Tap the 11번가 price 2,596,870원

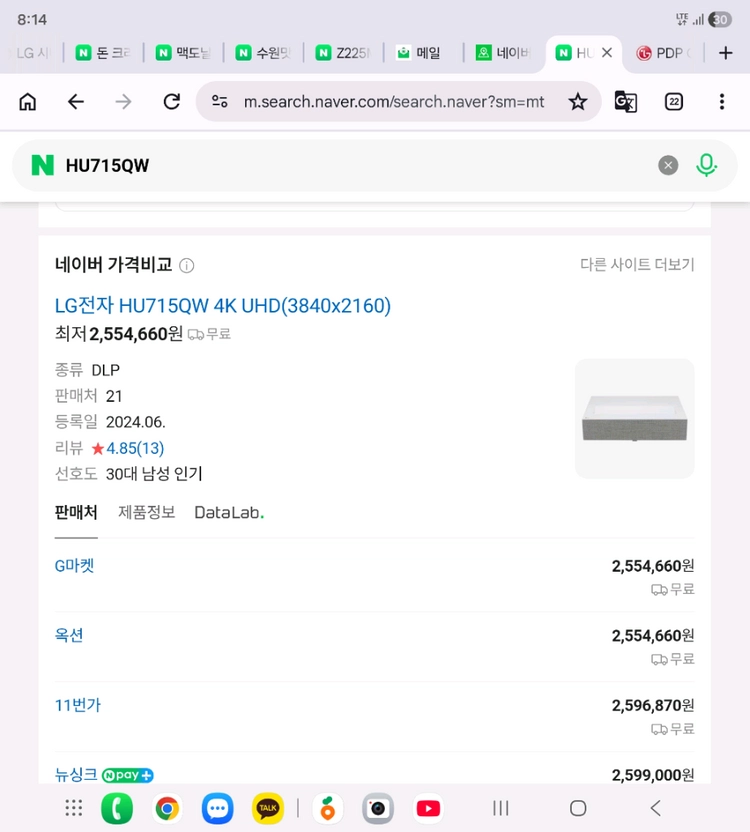(x=653, y=706)
